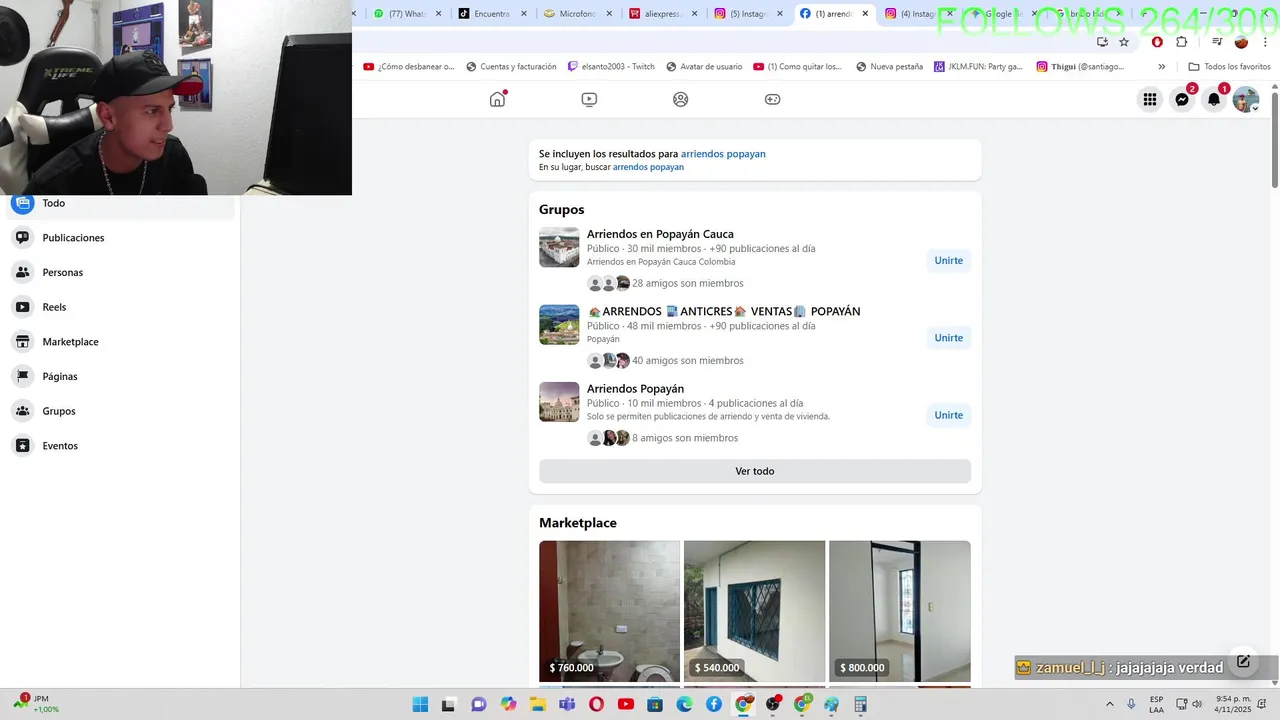Select the Todo search filter
Image resolution: width=1280 pixels, height=720 pixels.
(x=121, y=204)
